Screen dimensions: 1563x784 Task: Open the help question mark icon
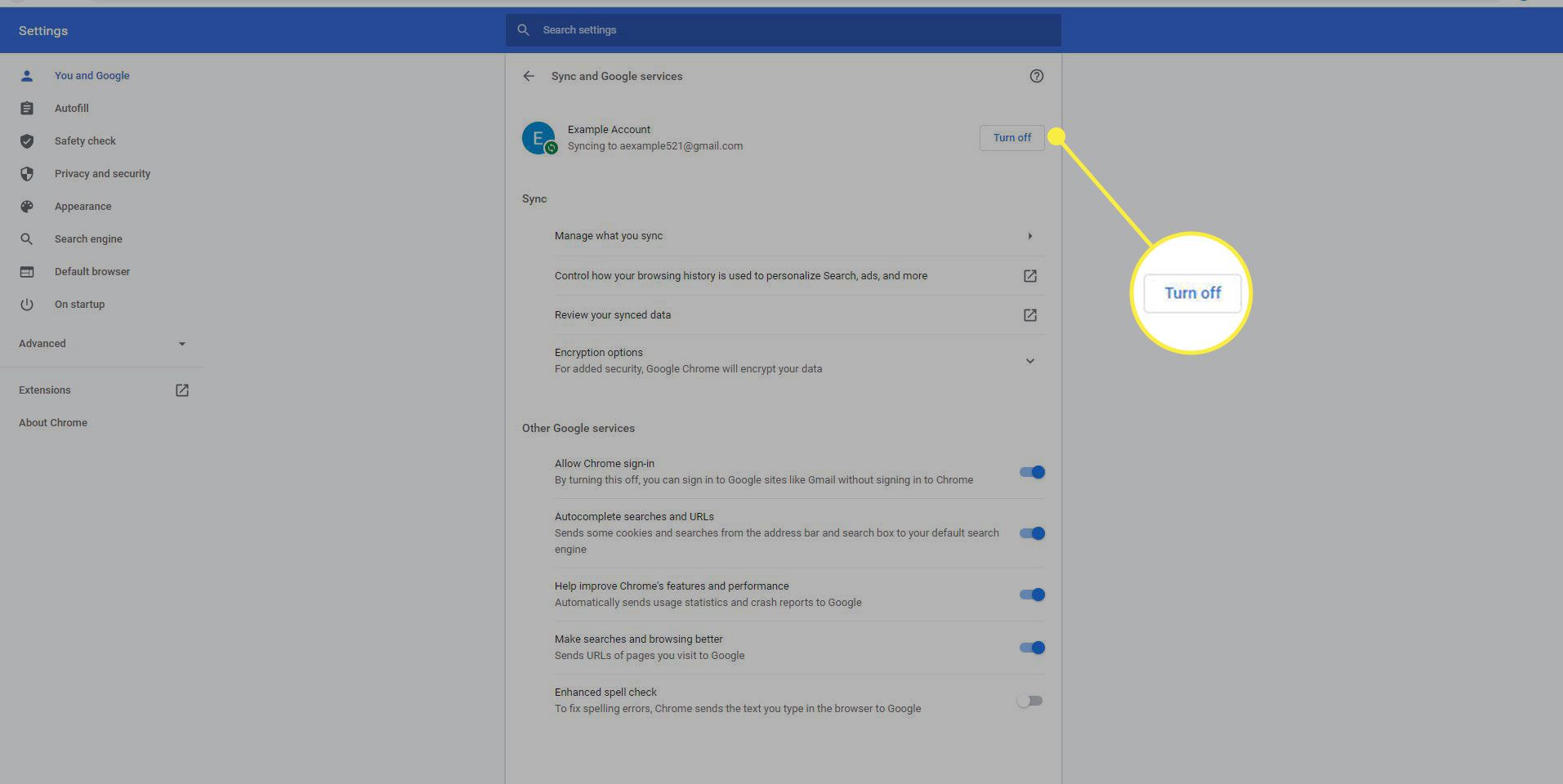point(1036,76)
